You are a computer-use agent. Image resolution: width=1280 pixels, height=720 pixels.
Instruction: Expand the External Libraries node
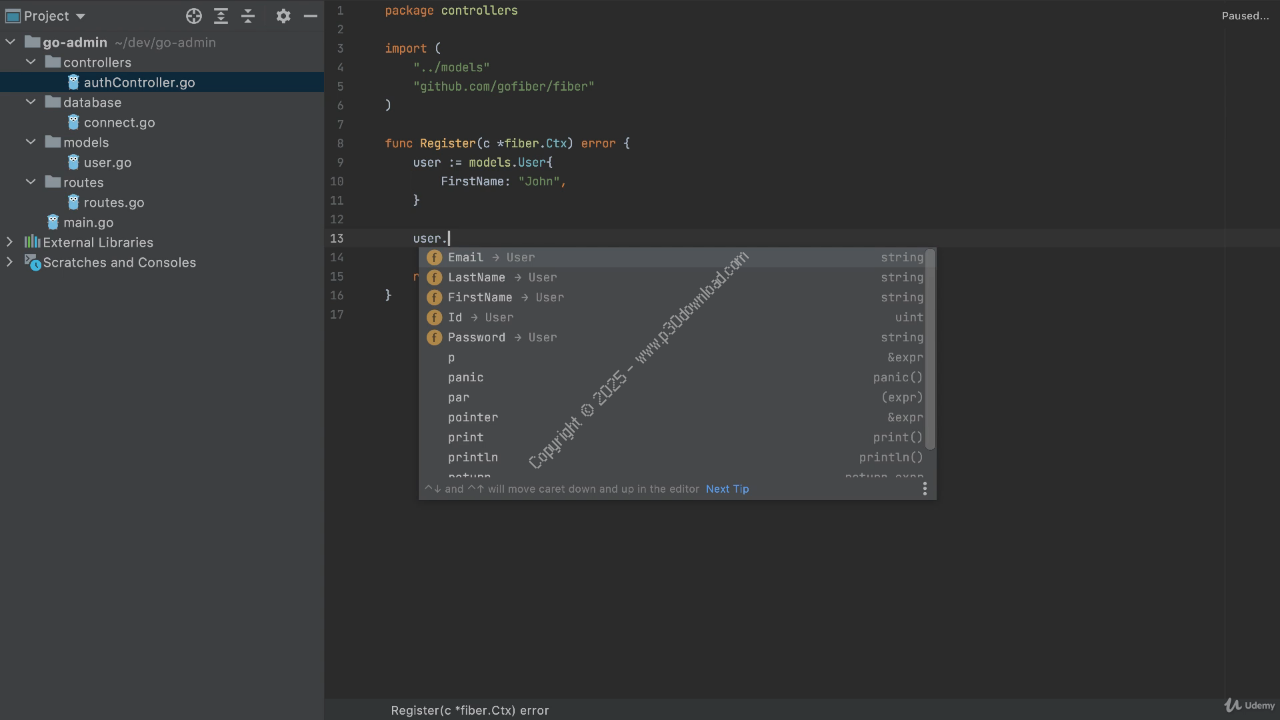(x=10, y=242)
